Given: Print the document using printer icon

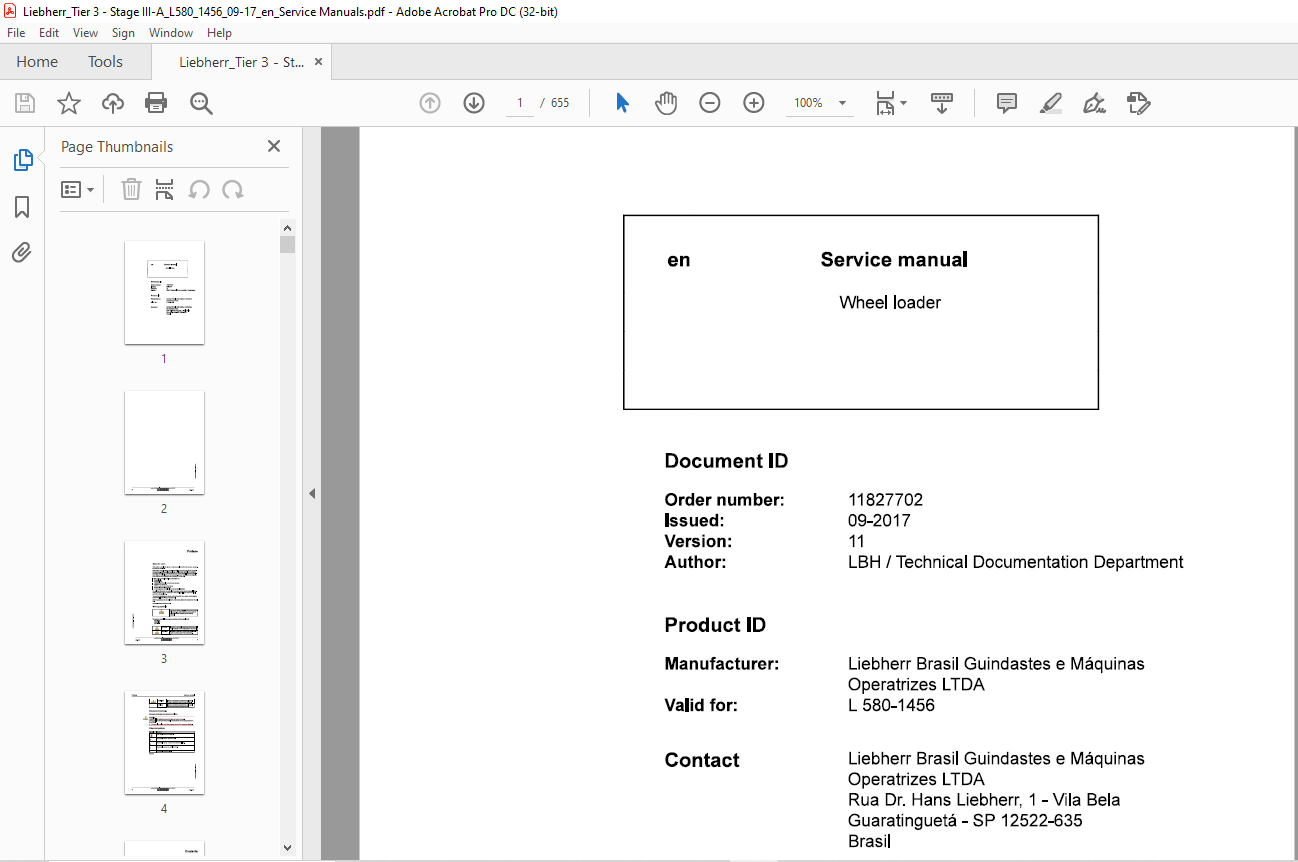Looking at the screenshot, I should [156, 103].
